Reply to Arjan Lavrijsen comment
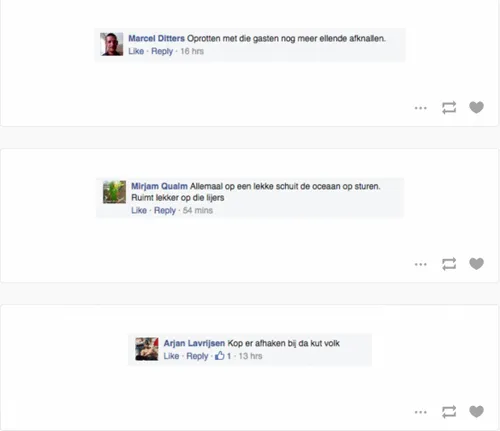 point(197,356)
